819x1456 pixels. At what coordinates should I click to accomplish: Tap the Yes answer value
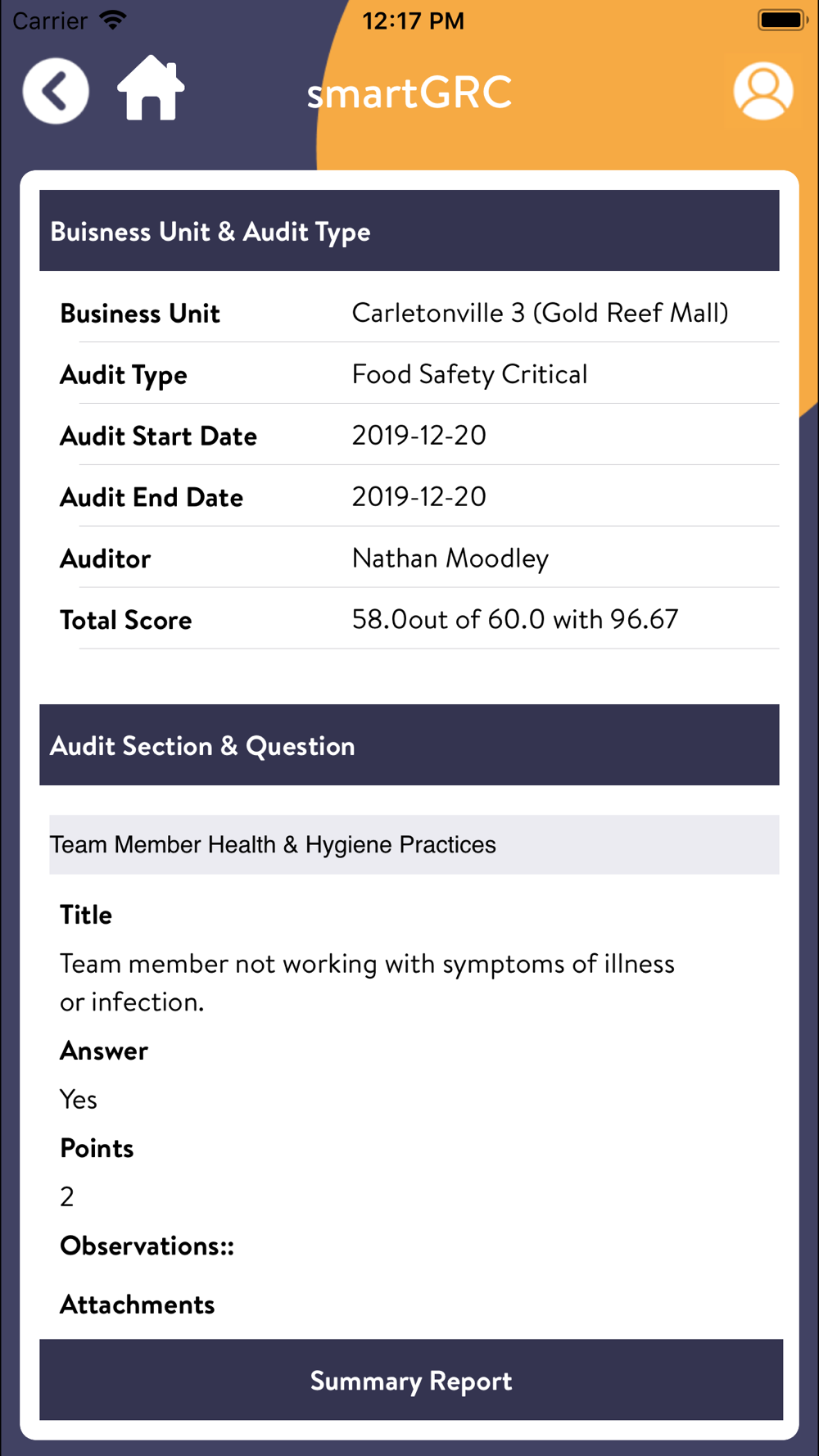(79, 1099)
